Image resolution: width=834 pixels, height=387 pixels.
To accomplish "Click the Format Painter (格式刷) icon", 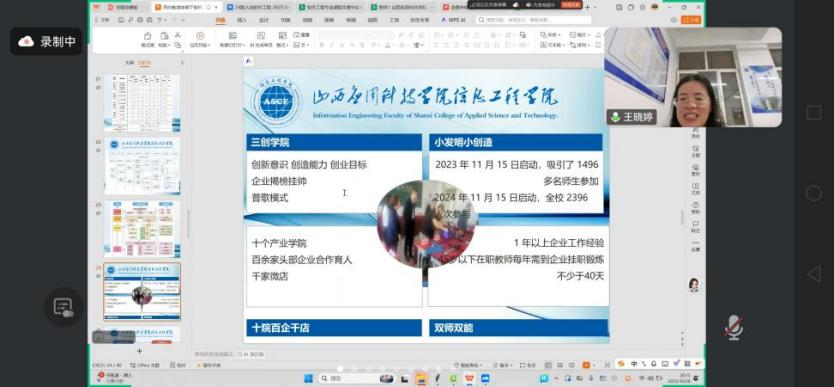I will (x=147, y=36).
